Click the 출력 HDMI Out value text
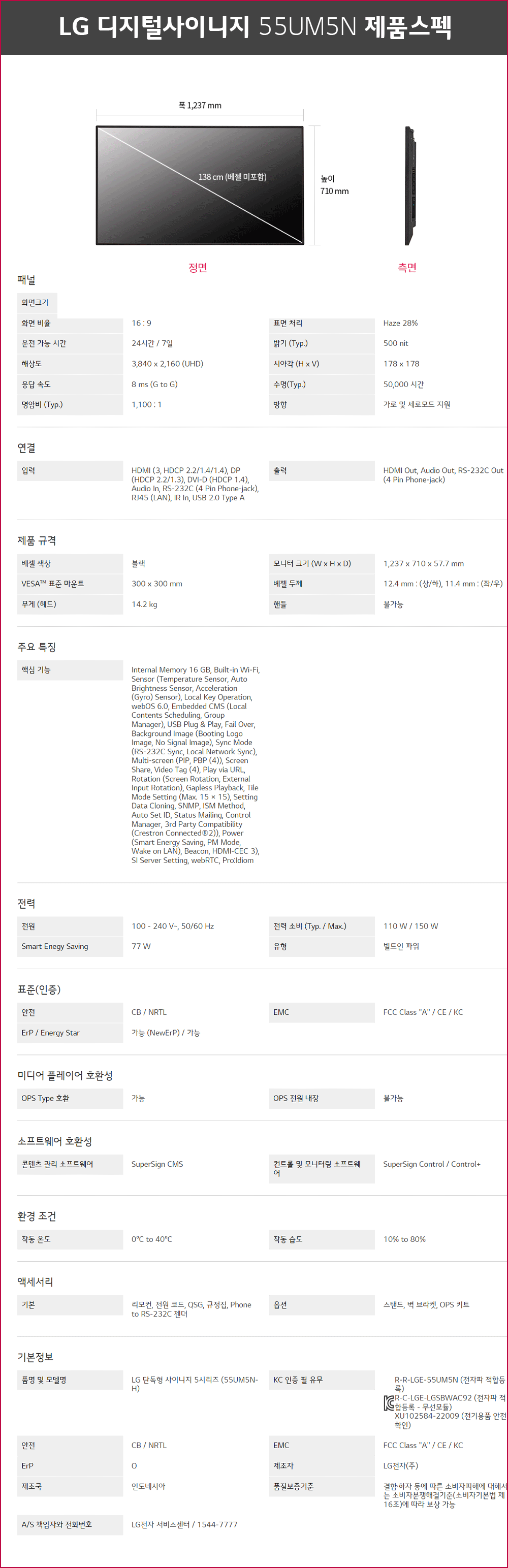The height and width of the screenshot is (1568, 508). coord(443,475)
